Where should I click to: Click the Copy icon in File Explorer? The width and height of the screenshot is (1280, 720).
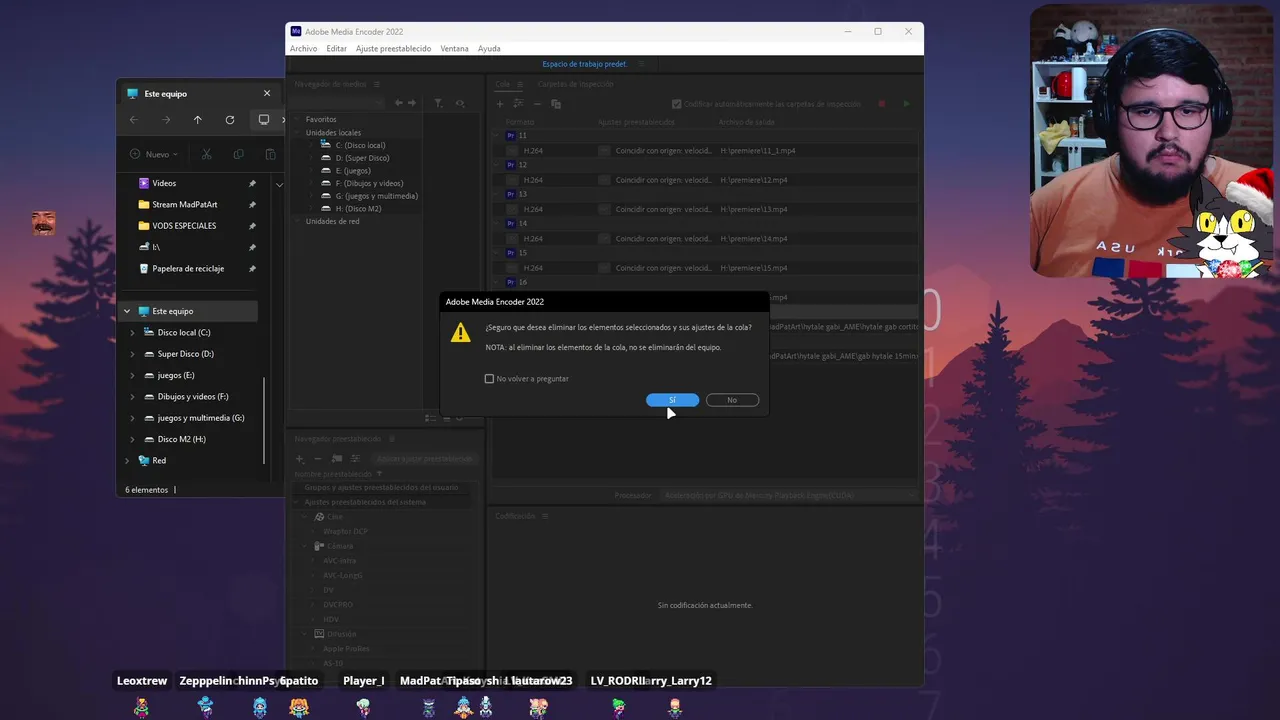238,154
